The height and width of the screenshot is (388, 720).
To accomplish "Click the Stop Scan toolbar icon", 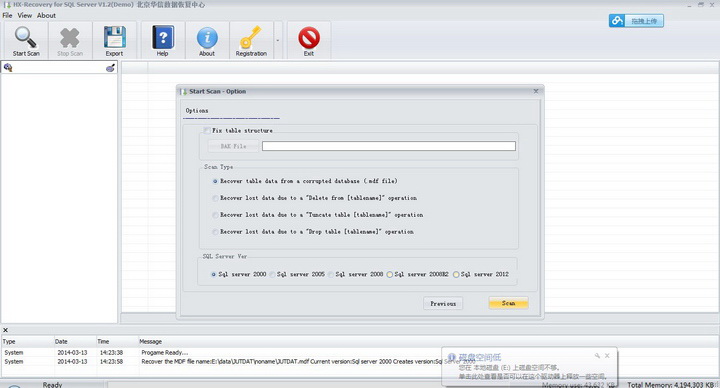I will point(70,38).
